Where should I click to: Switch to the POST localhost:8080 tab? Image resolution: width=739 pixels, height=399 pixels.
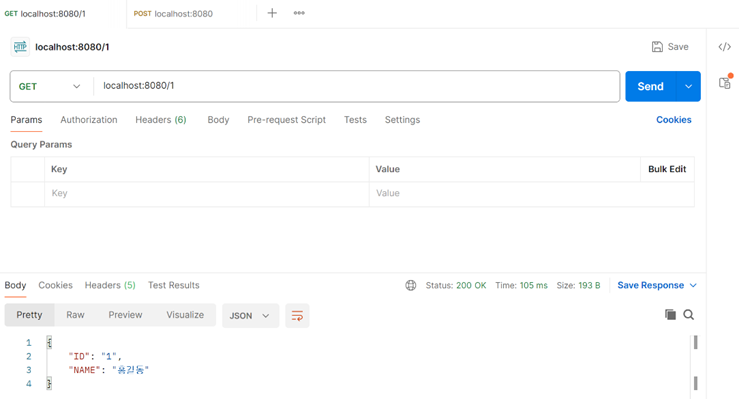pyautogui.click(x=173, y=14)
